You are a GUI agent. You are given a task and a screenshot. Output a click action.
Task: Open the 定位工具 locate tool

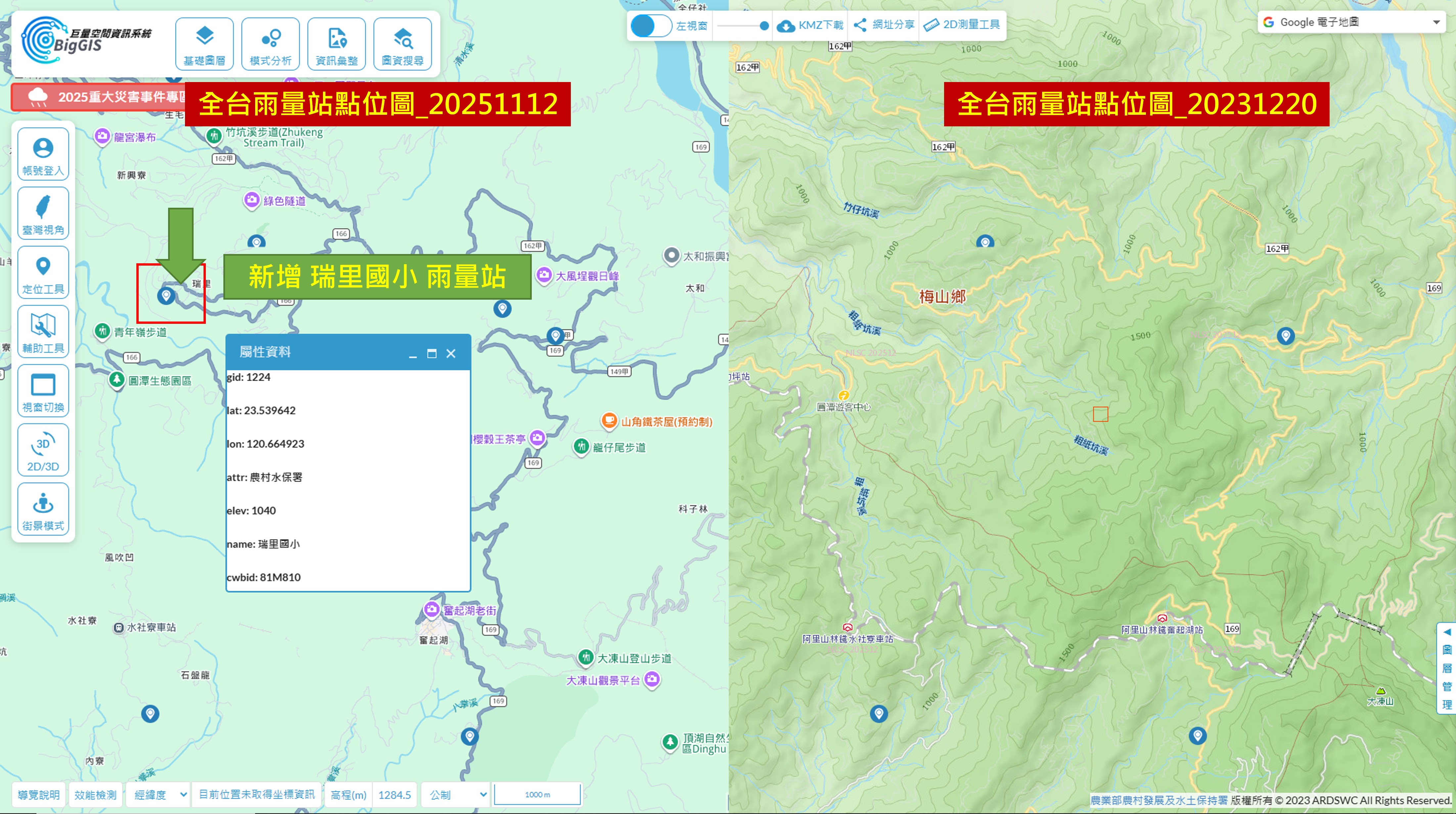pos(43,273)
